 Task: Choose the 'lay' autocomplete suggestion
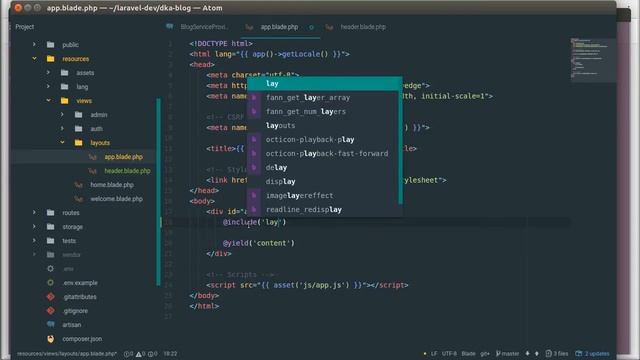click(324, 84)
